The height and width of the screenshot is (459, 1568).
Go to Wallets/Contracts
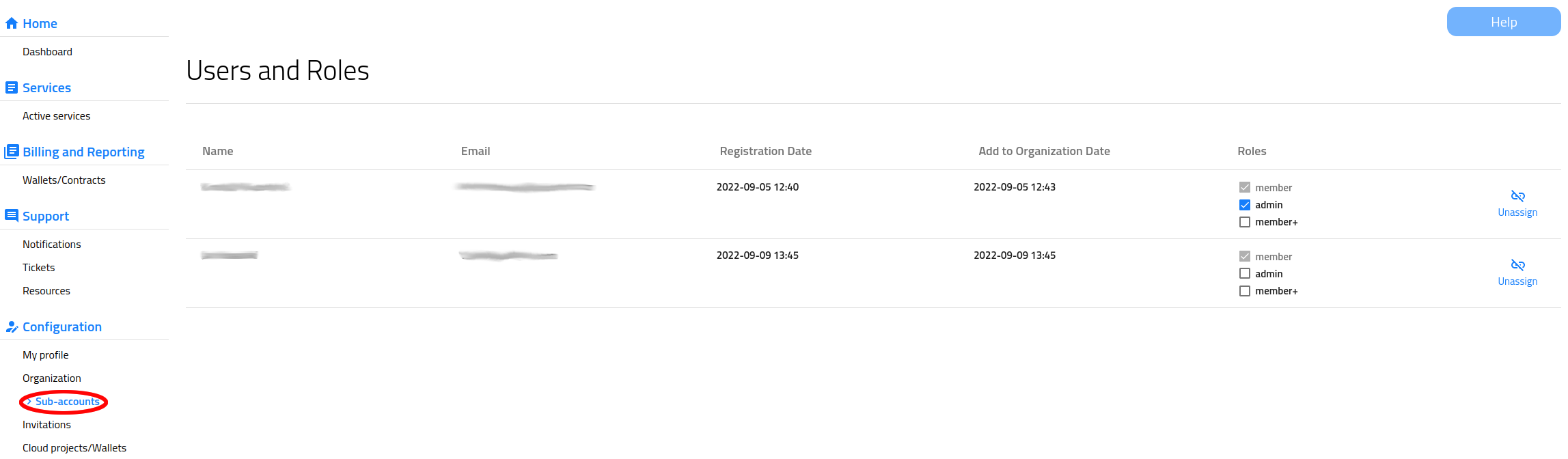tap(64, 180)
